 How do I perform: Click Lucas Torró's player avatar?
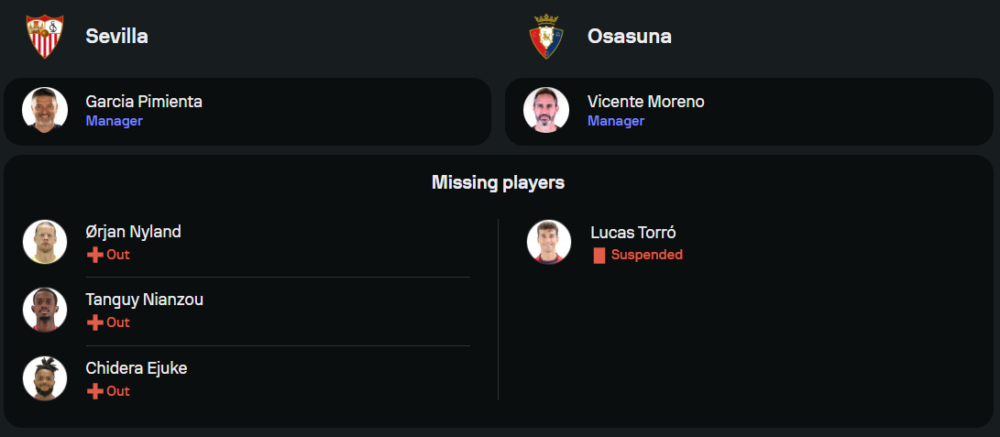[549, 241]
